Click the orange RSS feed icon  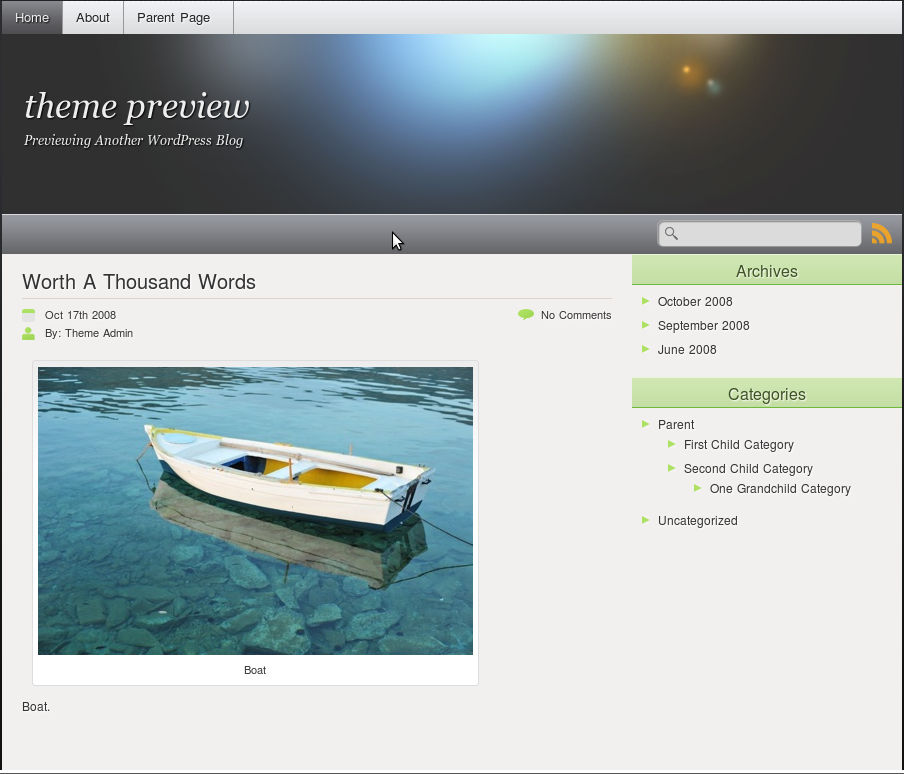click(x=881, y=234)
